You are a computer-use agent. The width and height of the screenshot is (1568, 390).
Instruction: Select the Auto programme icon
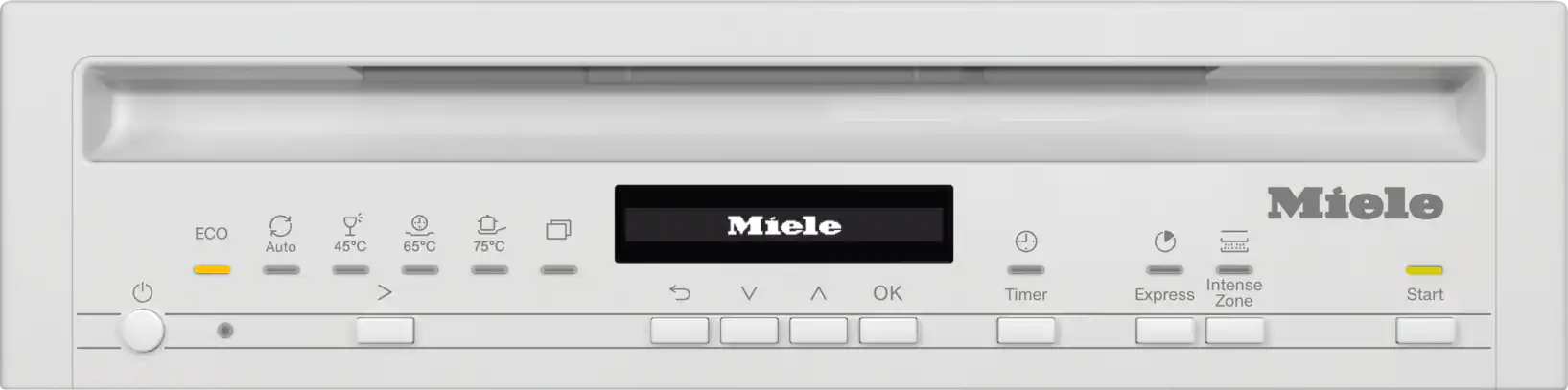click(x=280, y=225)
